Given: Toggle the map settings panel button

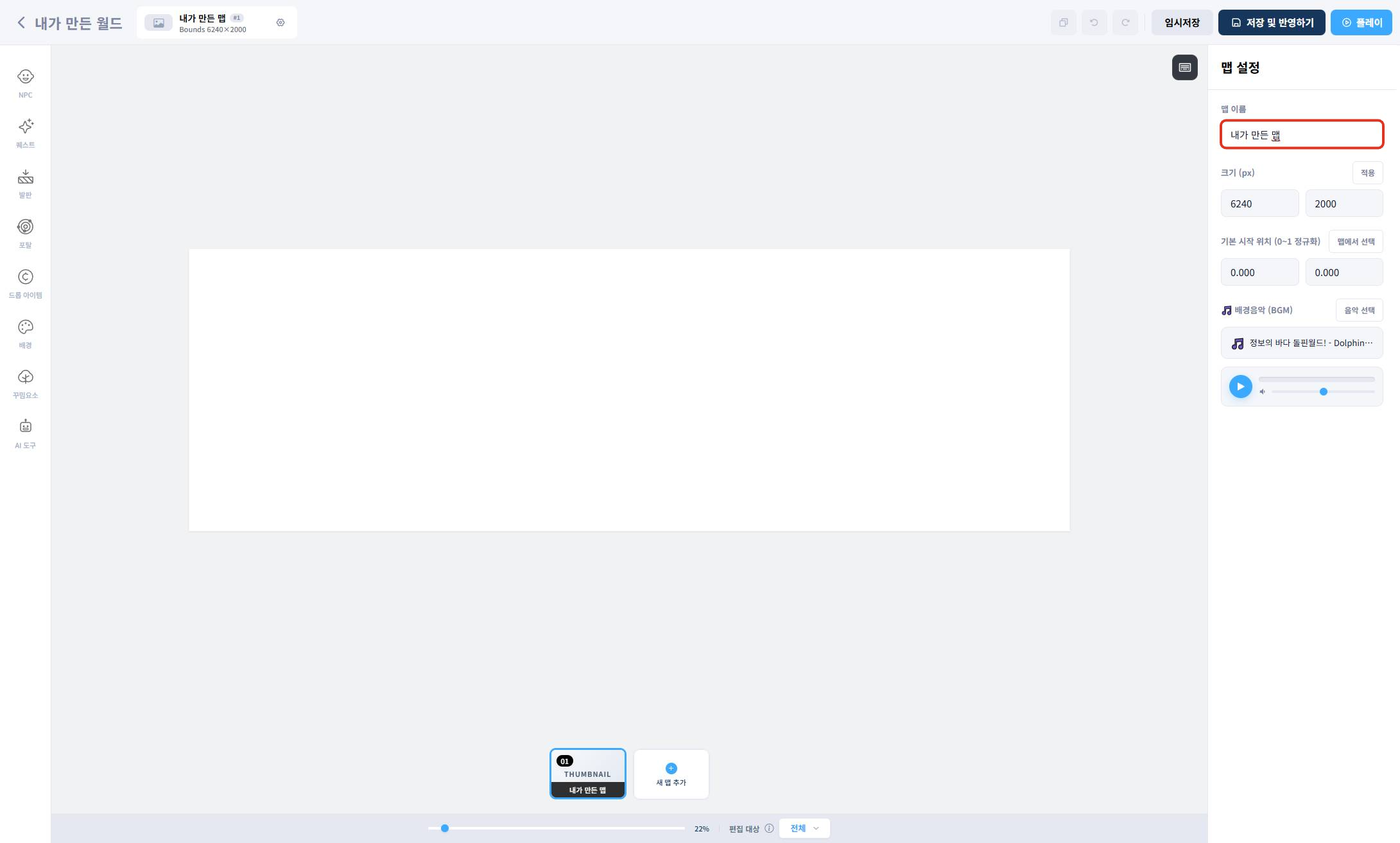Looking at the screenshot, I should 1184,67.
